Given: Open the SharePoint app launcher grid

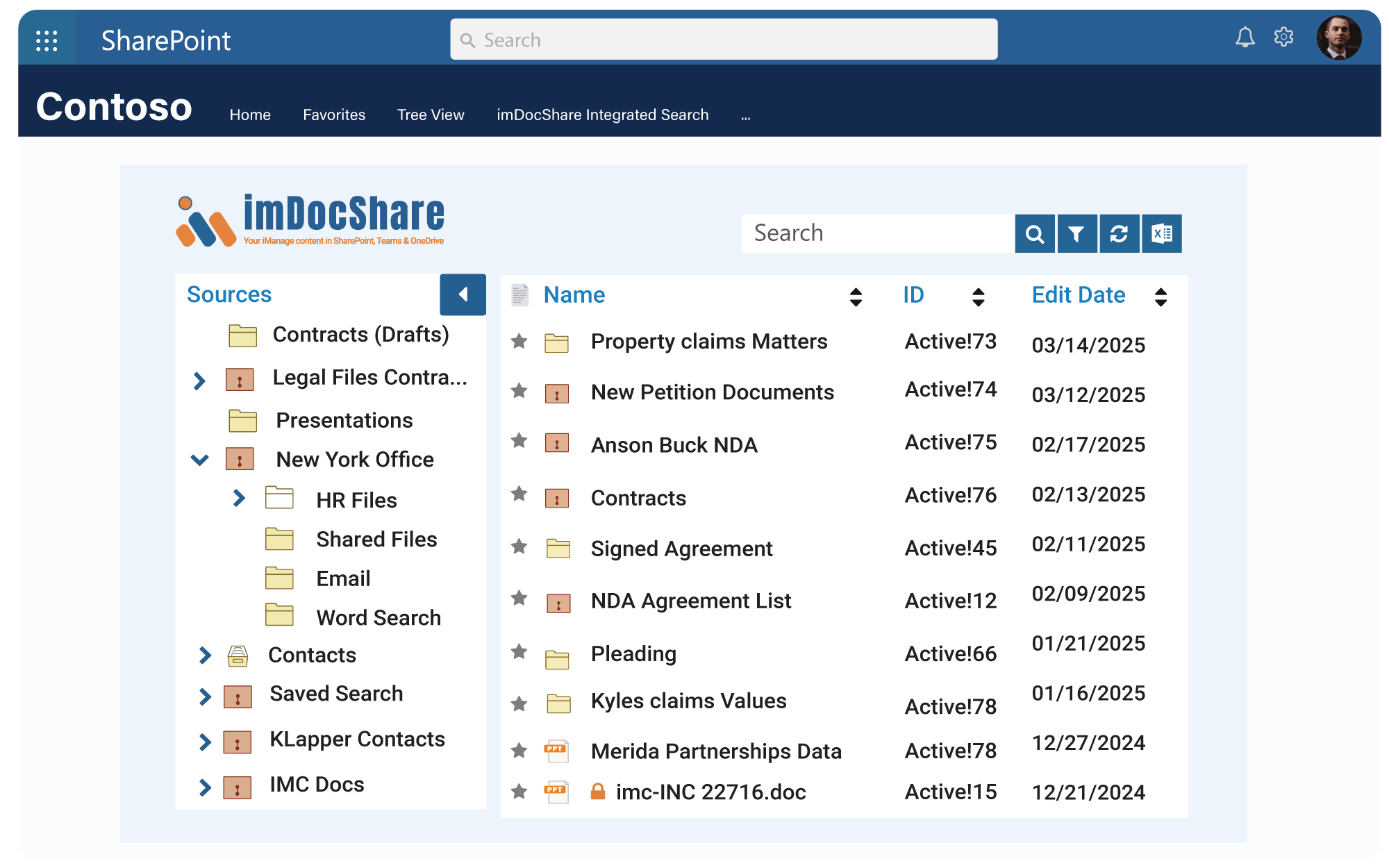Looking at the screenshot, I should pyautogui.click(x=47, y=40).
